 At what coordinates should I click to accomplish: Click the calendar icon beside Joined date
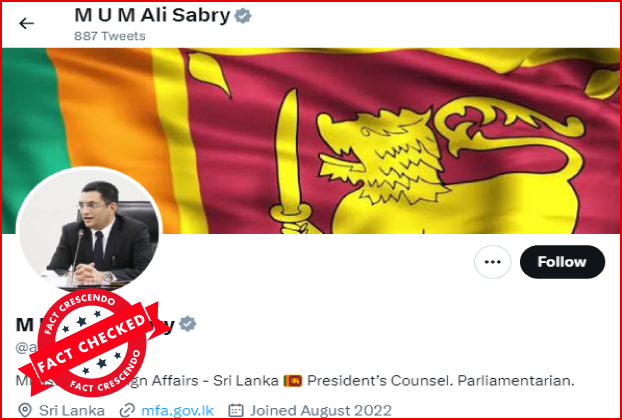[236, 410]
